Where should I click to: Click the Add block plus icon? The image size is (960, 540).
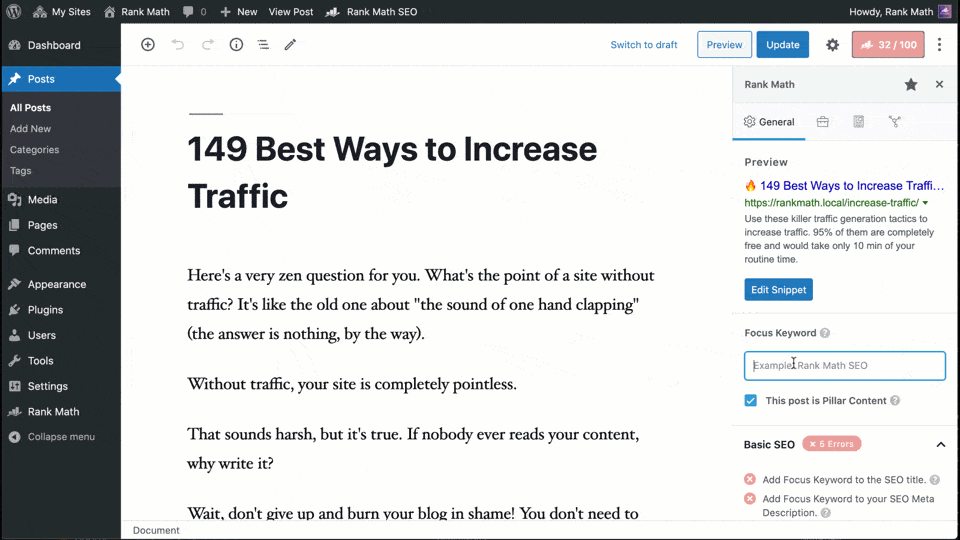pos(148,45)
